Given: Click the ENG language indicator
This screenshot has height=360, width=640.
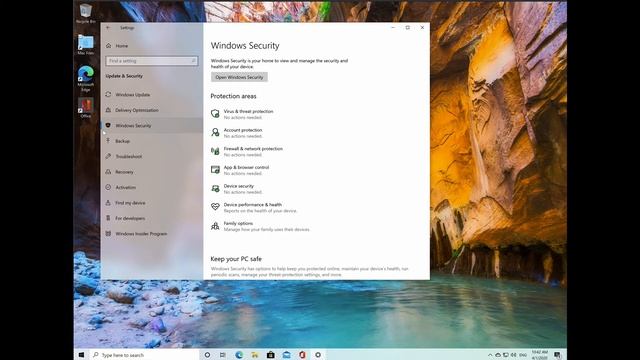Looking at the screenshot, I should point(522,355).
